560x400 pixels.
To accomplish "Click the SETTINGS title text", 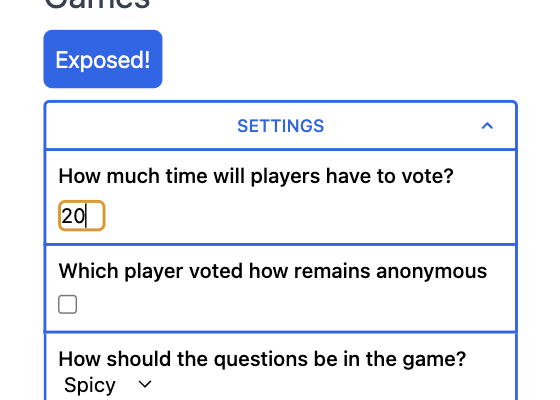I will (x=281, y=126).
